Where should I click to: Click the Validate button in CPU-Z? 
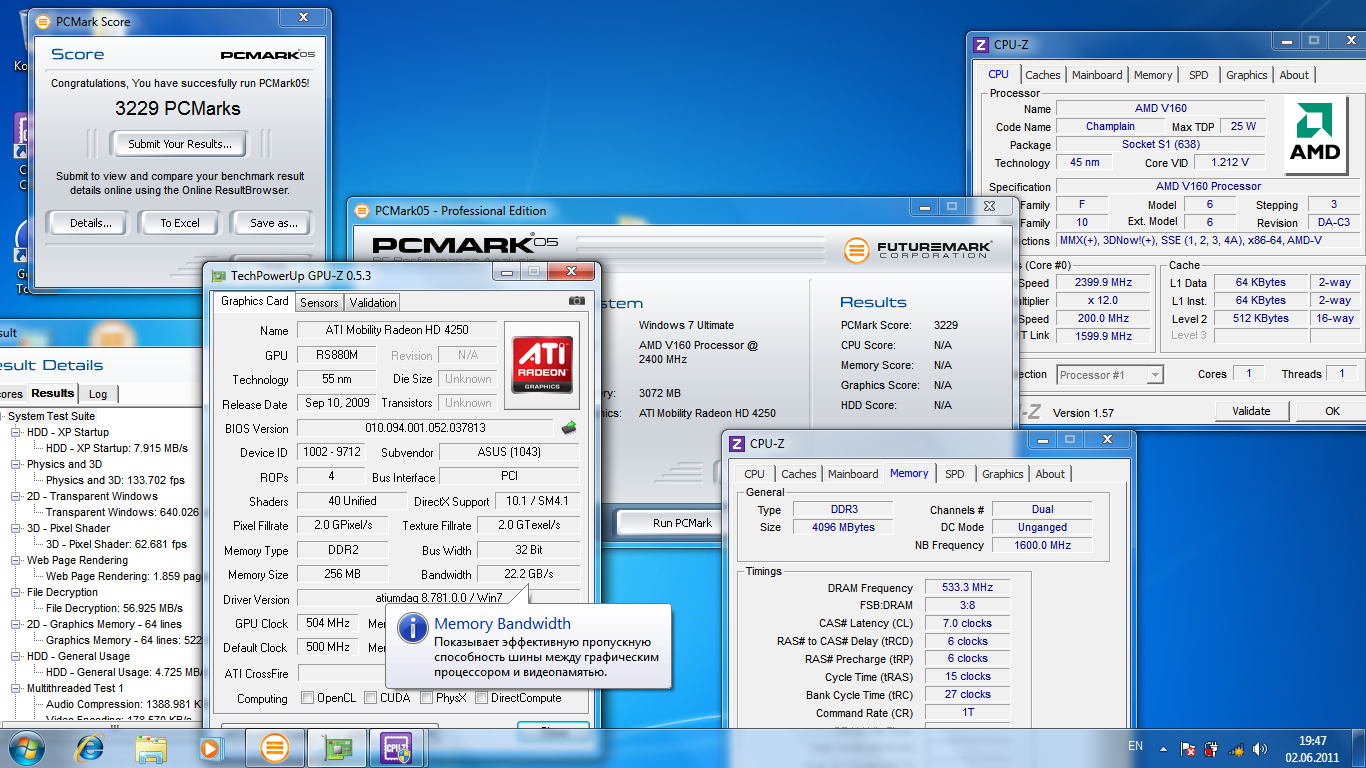coord(1251,411)
